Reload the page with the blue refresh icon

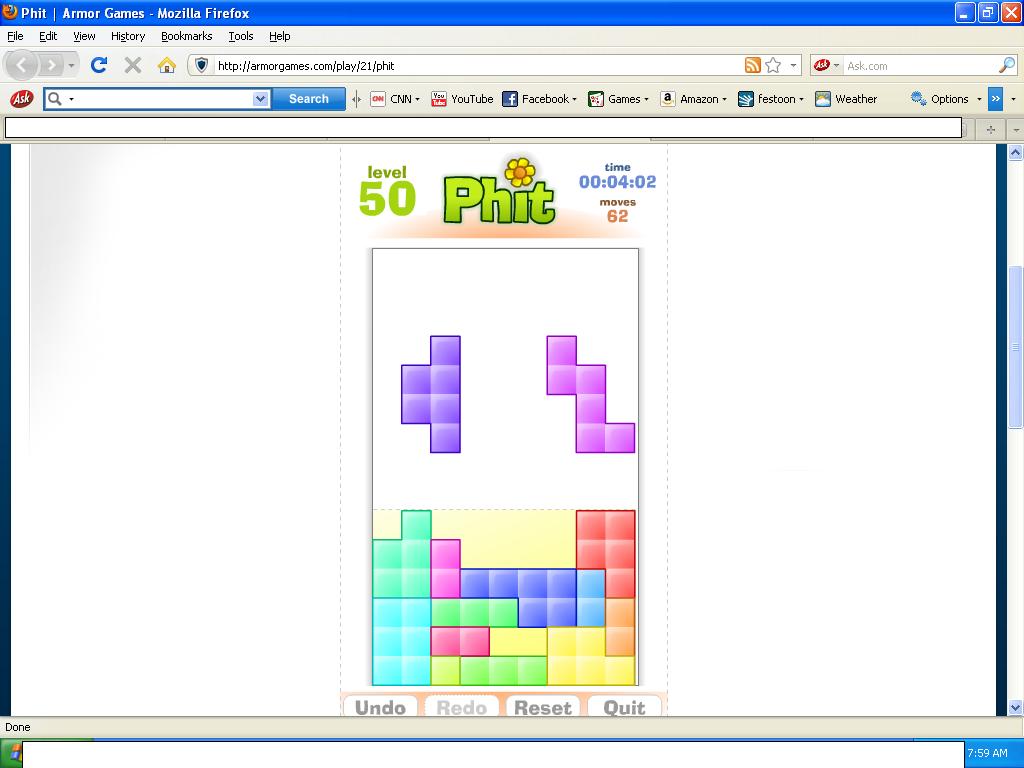point(99,65)
